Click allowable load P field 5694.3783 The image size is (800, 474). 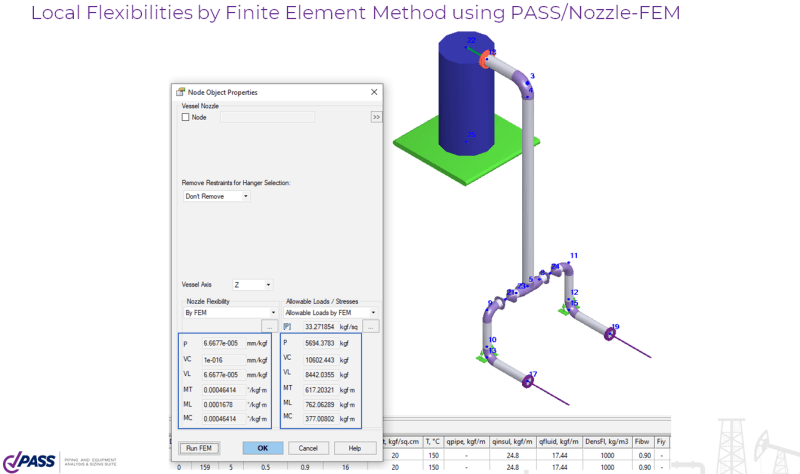click(x=320, y=343)
